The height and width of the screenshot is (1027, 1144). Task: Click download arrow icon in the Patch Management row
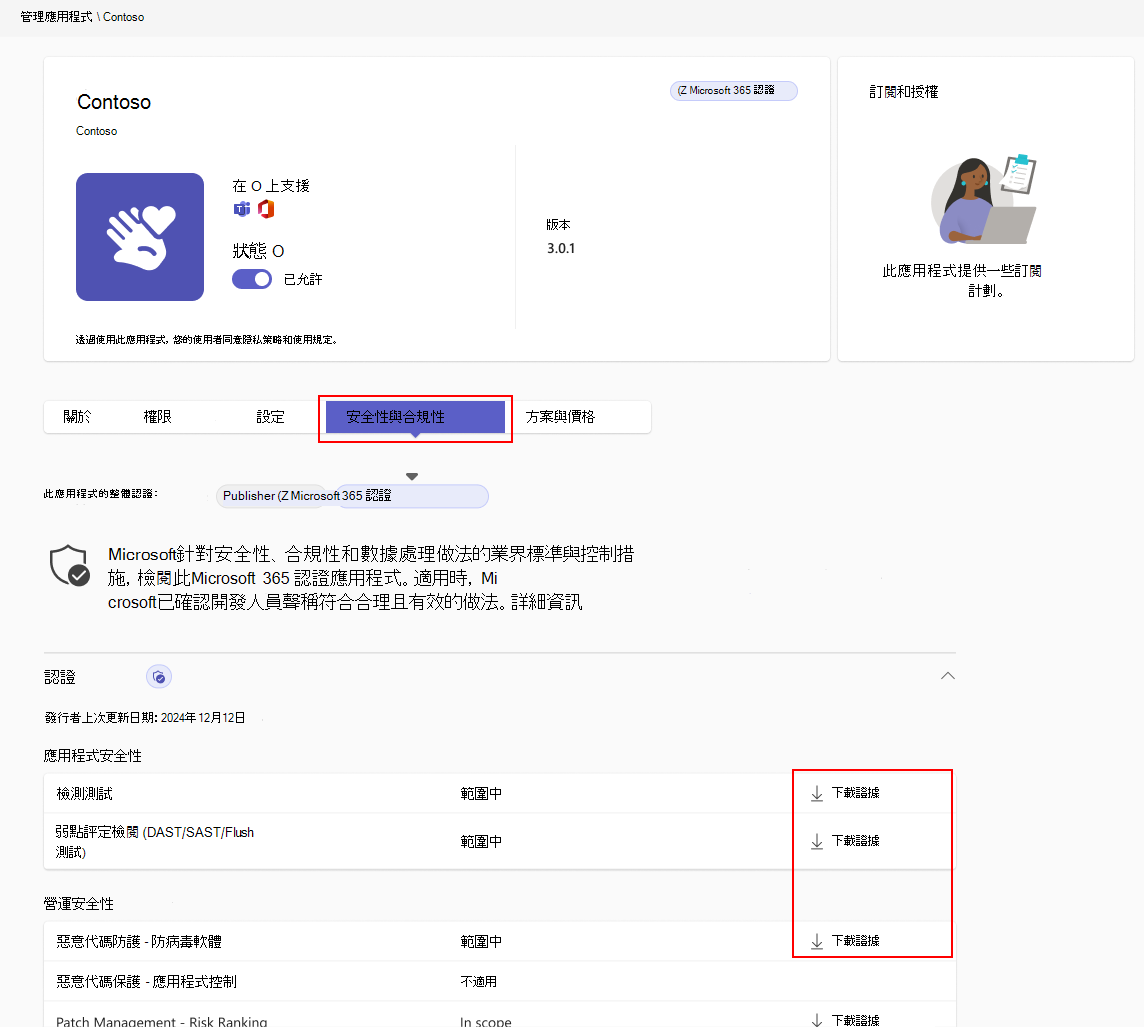(817, 1020)
